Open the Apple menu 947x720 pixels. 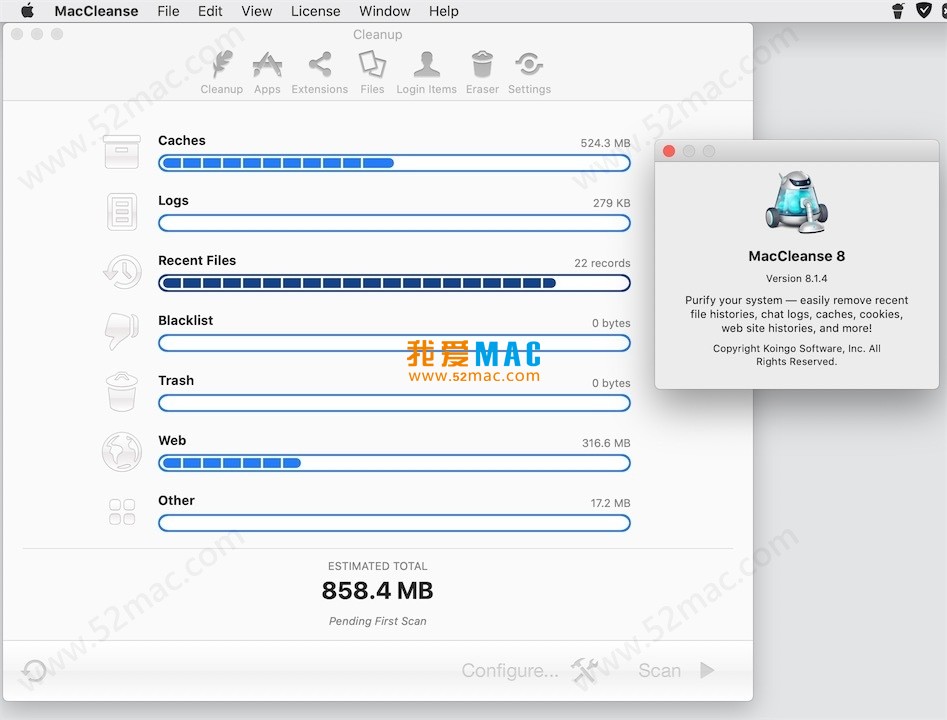pyautogui.click(x=27, y=11)
